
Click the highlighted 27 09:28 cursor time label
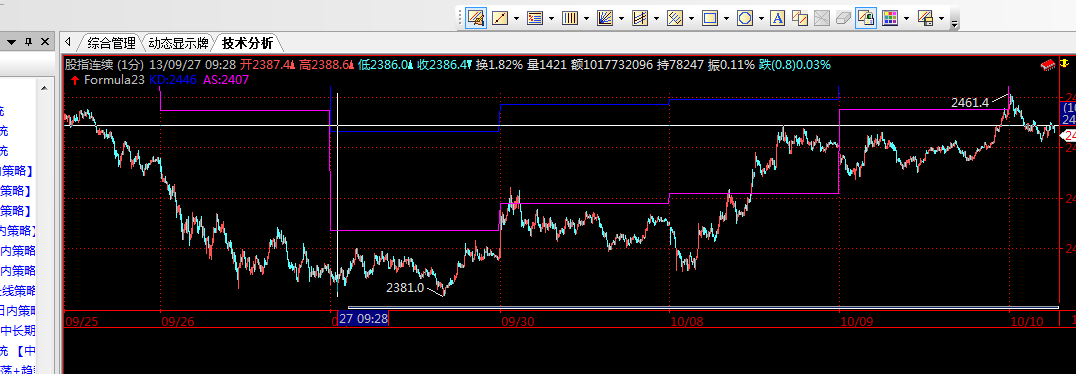364,319
